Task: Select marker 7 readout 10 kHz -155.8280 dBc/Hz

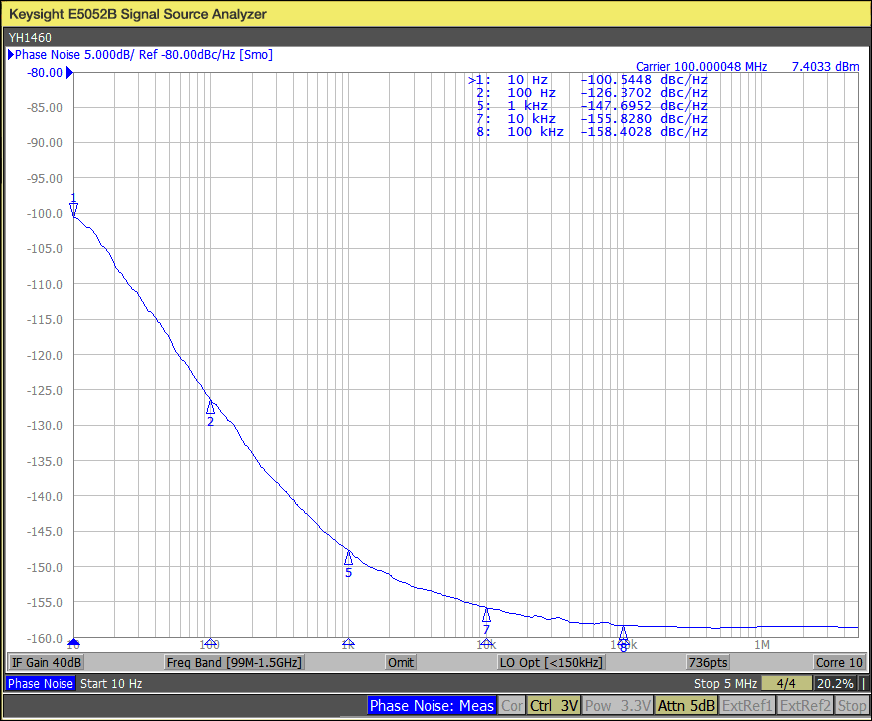Action: pos(592,118)
